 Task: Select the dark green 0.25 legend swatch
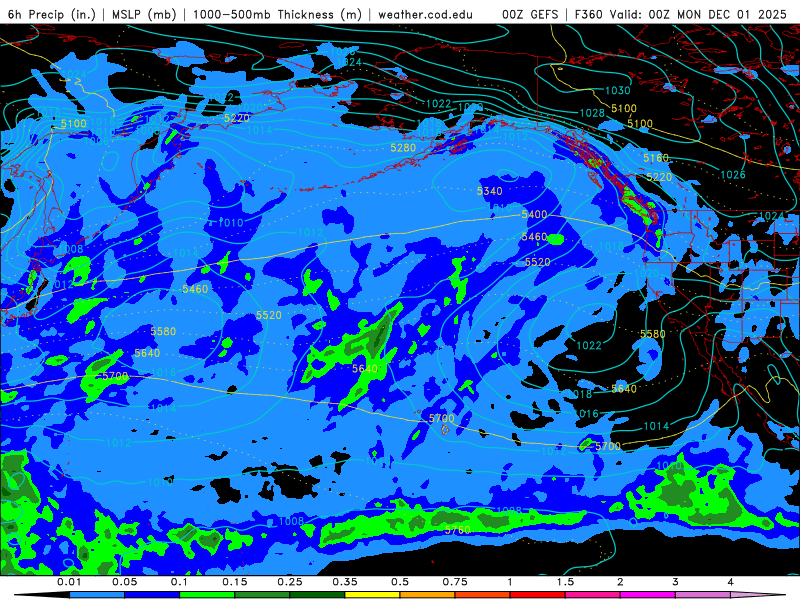[317, 595]
